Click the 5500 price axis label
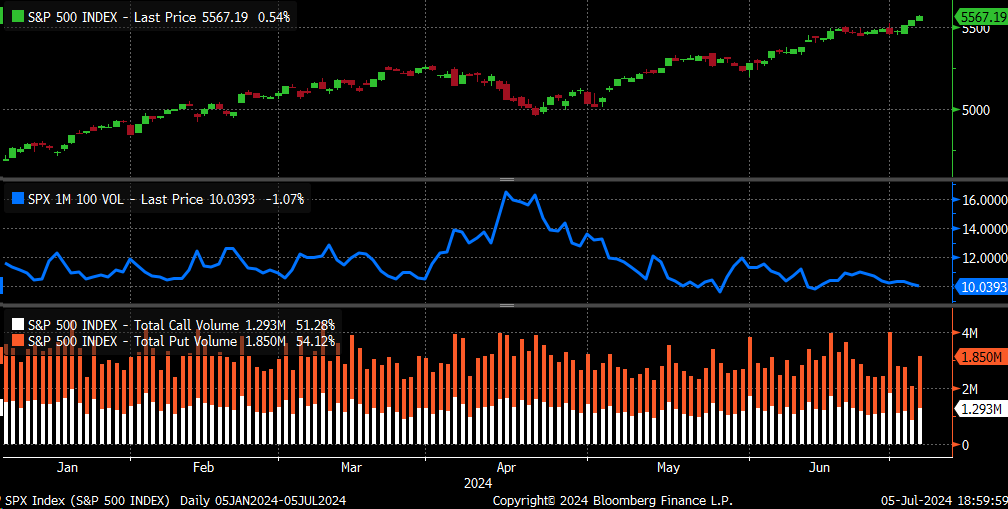1008x509 pixels. coord(975,30)
